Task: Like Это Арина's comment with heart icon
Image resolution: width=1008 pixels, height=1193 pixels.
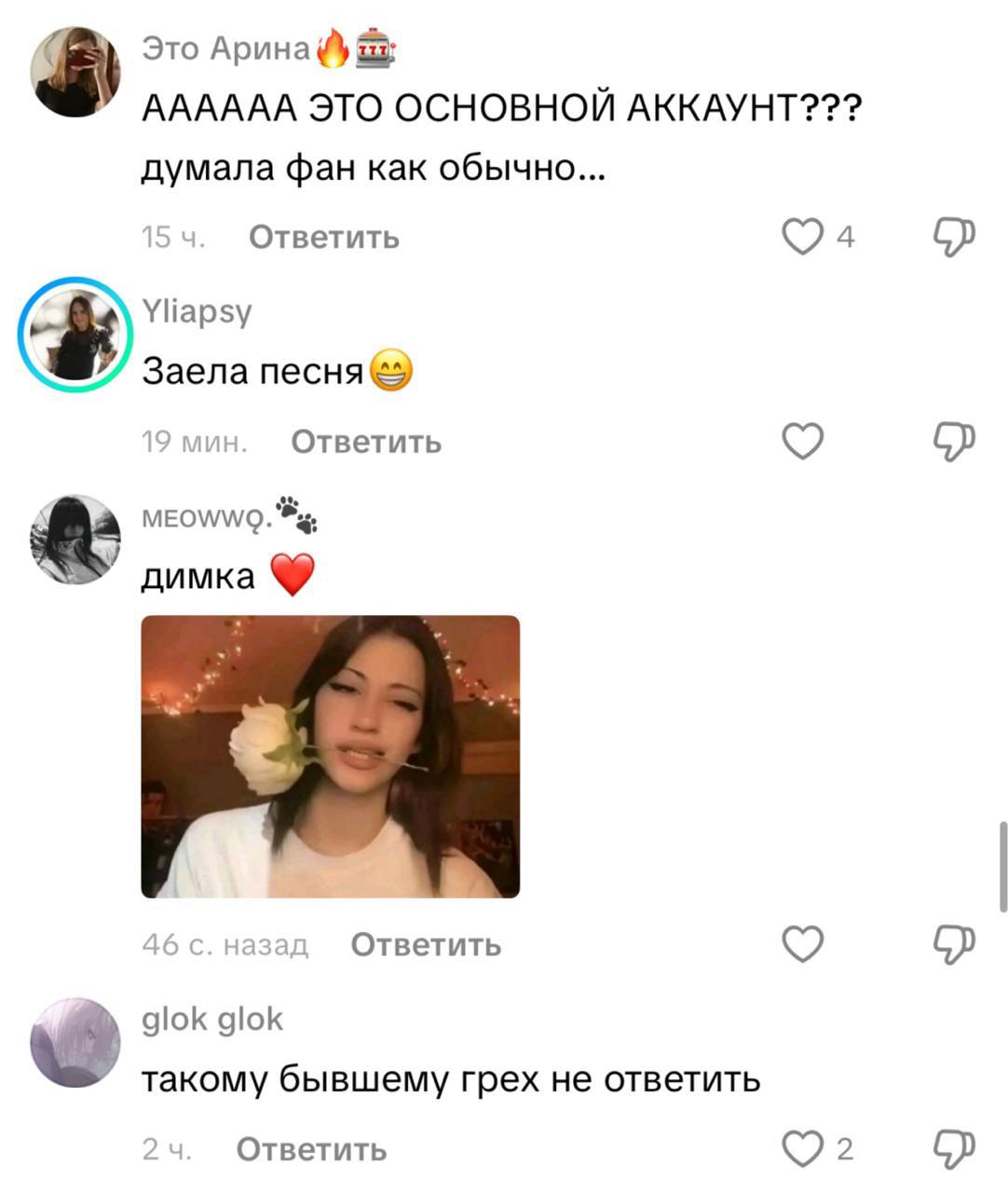Action: [x=802, y=238]
